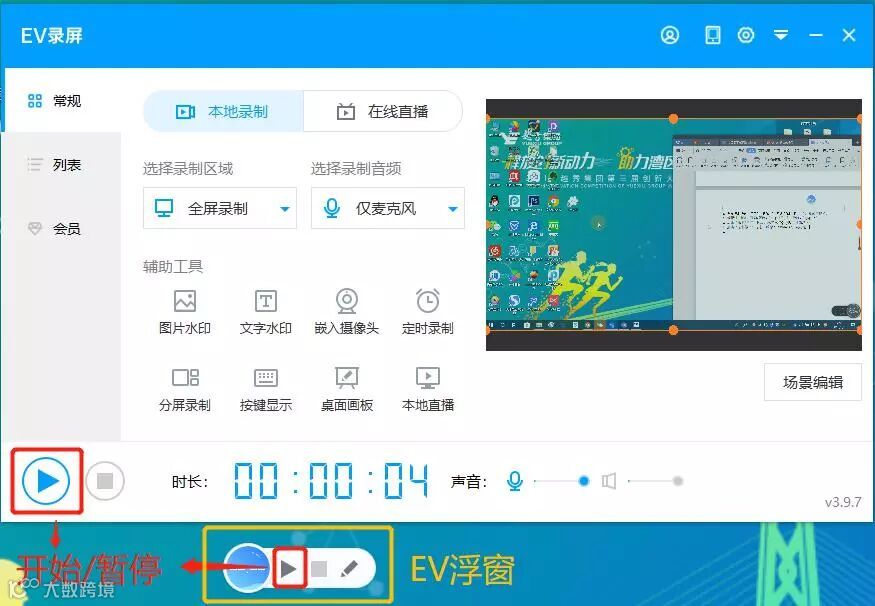Click the 时长 timer display

(x=331, y=480)
